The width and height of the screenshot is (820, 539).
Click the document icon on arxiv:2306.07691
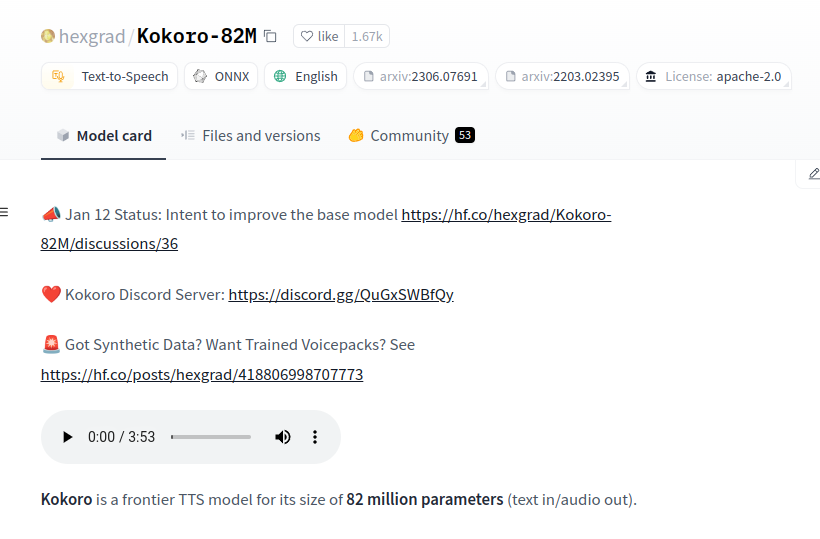(x=369, y=76)
